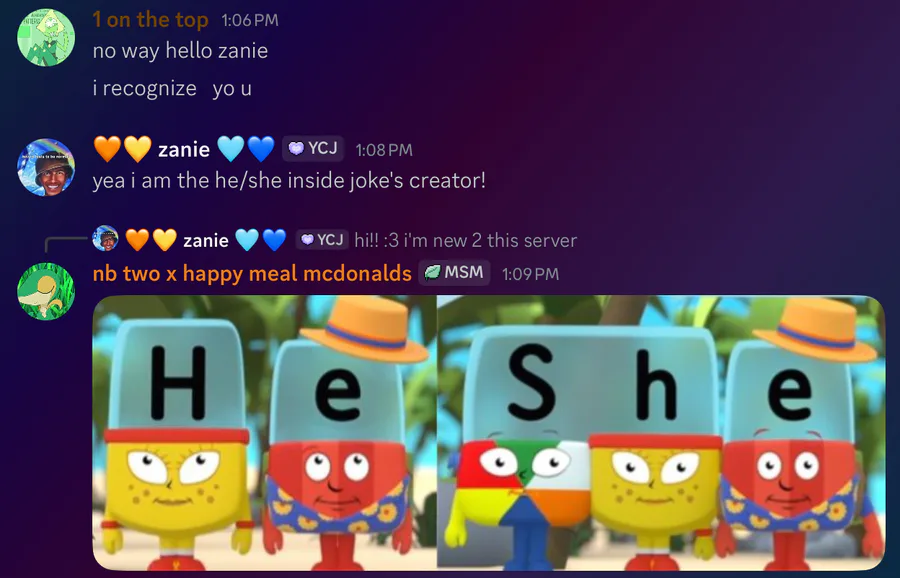Open the green snake avatar of nb two

[x=46, y=291]
